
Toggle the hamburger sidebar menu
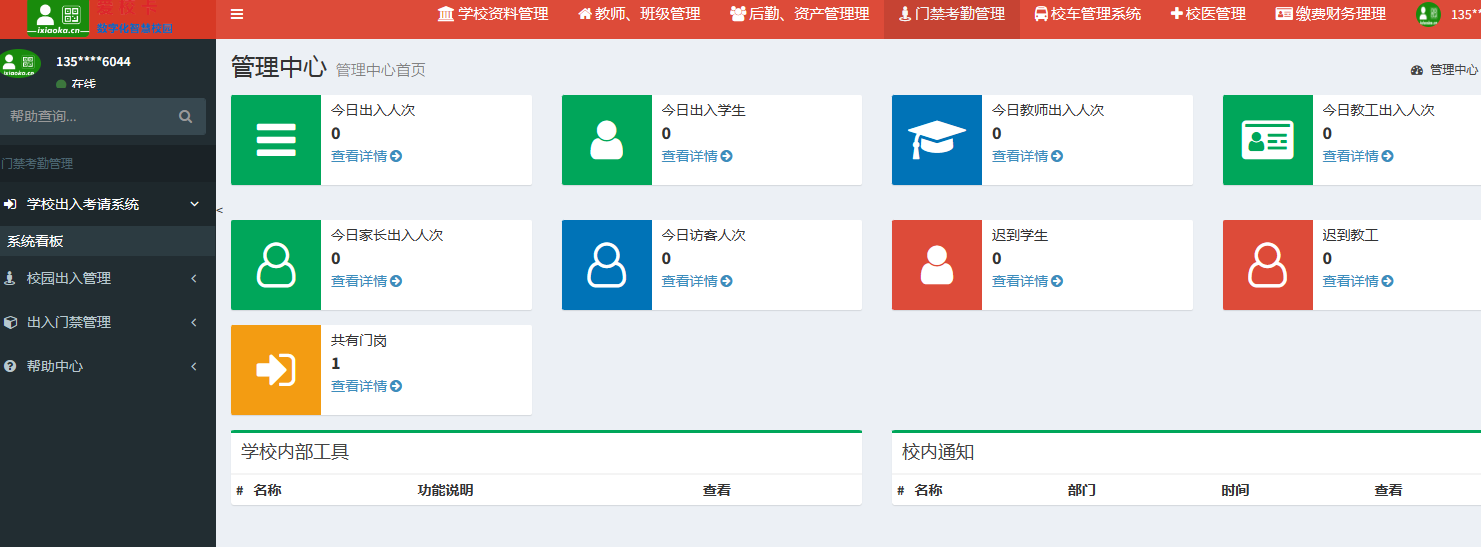[237, 14]
